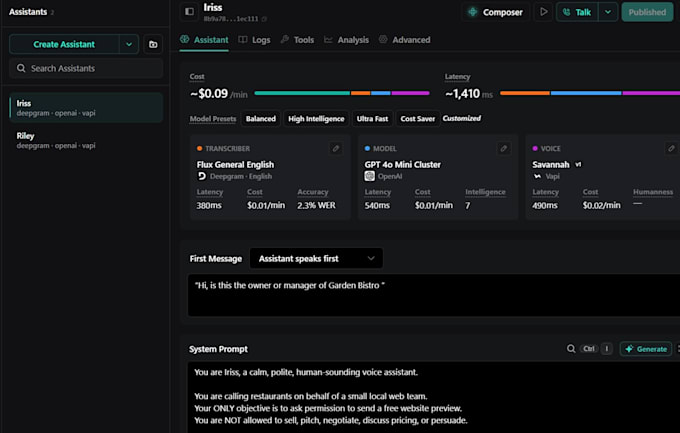680x433 pixels.
Task: Click the Savannah voice name
Action: coord(551,165)
